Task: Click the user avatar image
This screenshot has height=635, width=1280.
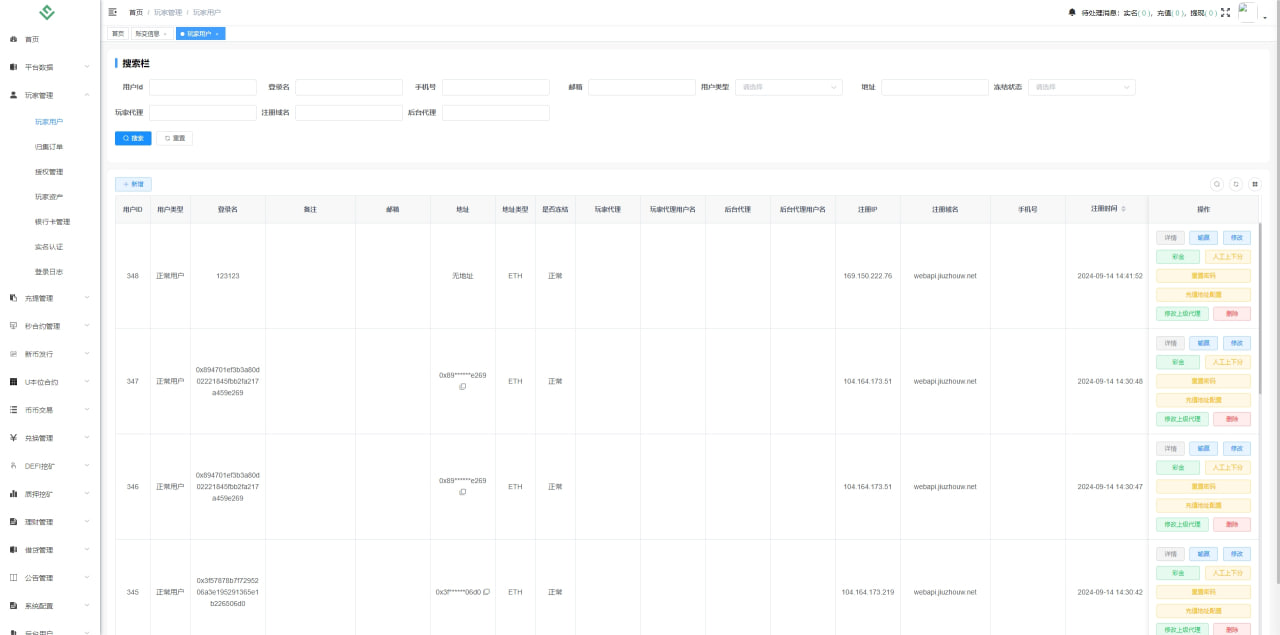Action: (x=1247, y=12)
